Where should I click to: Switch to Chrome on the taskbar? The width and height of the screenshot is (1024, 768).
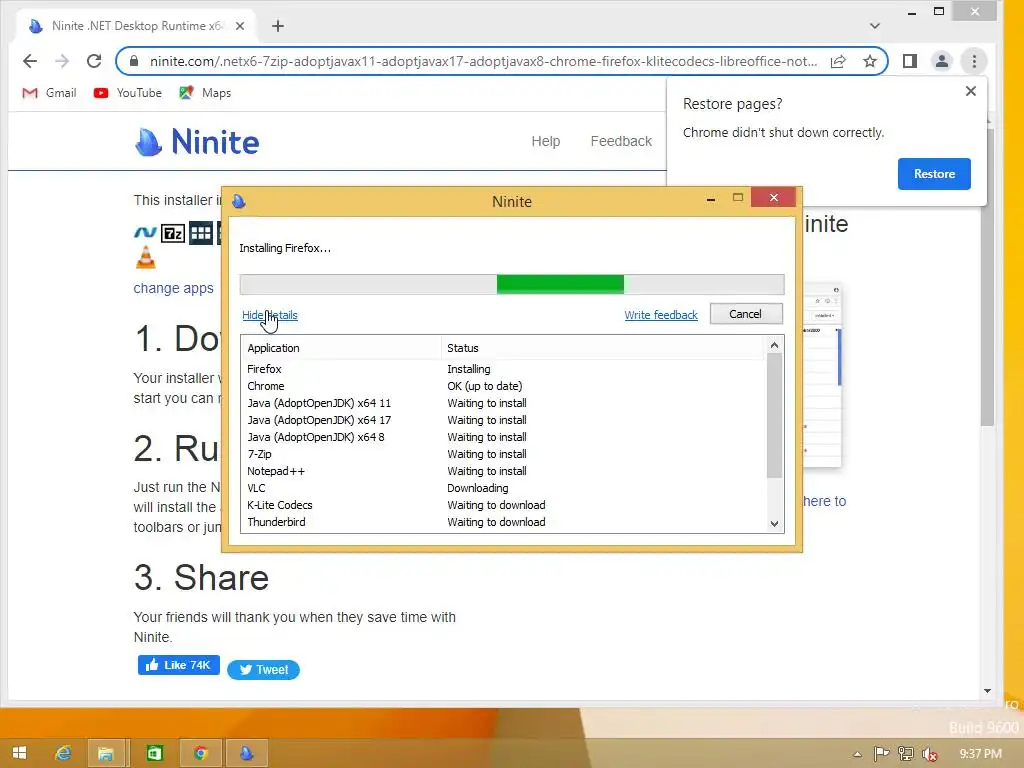[x=200, y=753]
